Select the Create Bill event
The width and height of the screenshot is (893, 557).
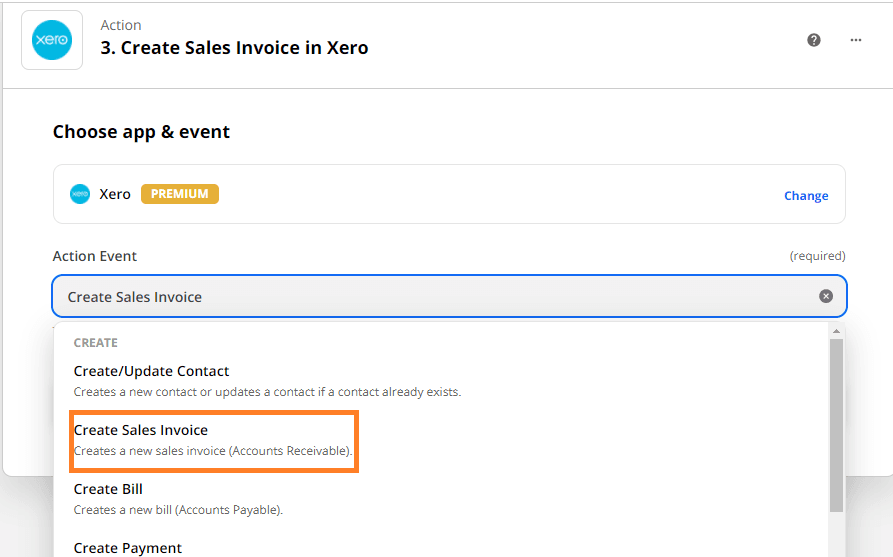(x=108, y=489)
